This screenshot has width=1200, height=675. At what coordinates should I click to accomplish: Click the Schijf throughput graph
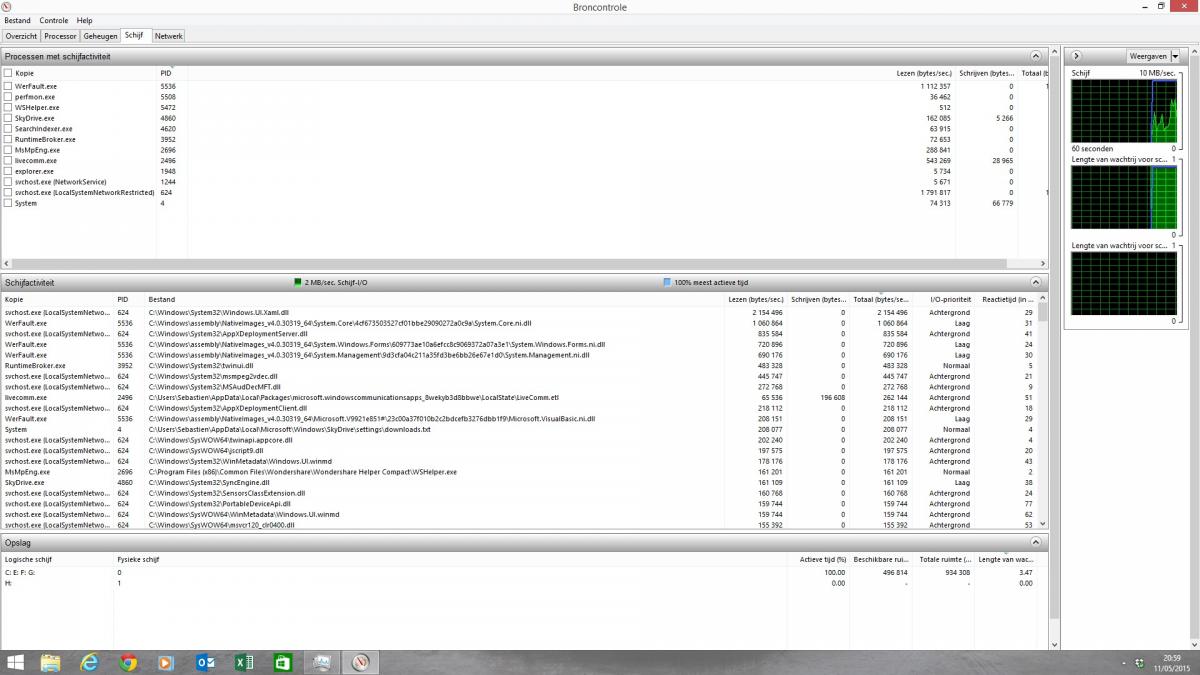click(x=1125, y=111)
